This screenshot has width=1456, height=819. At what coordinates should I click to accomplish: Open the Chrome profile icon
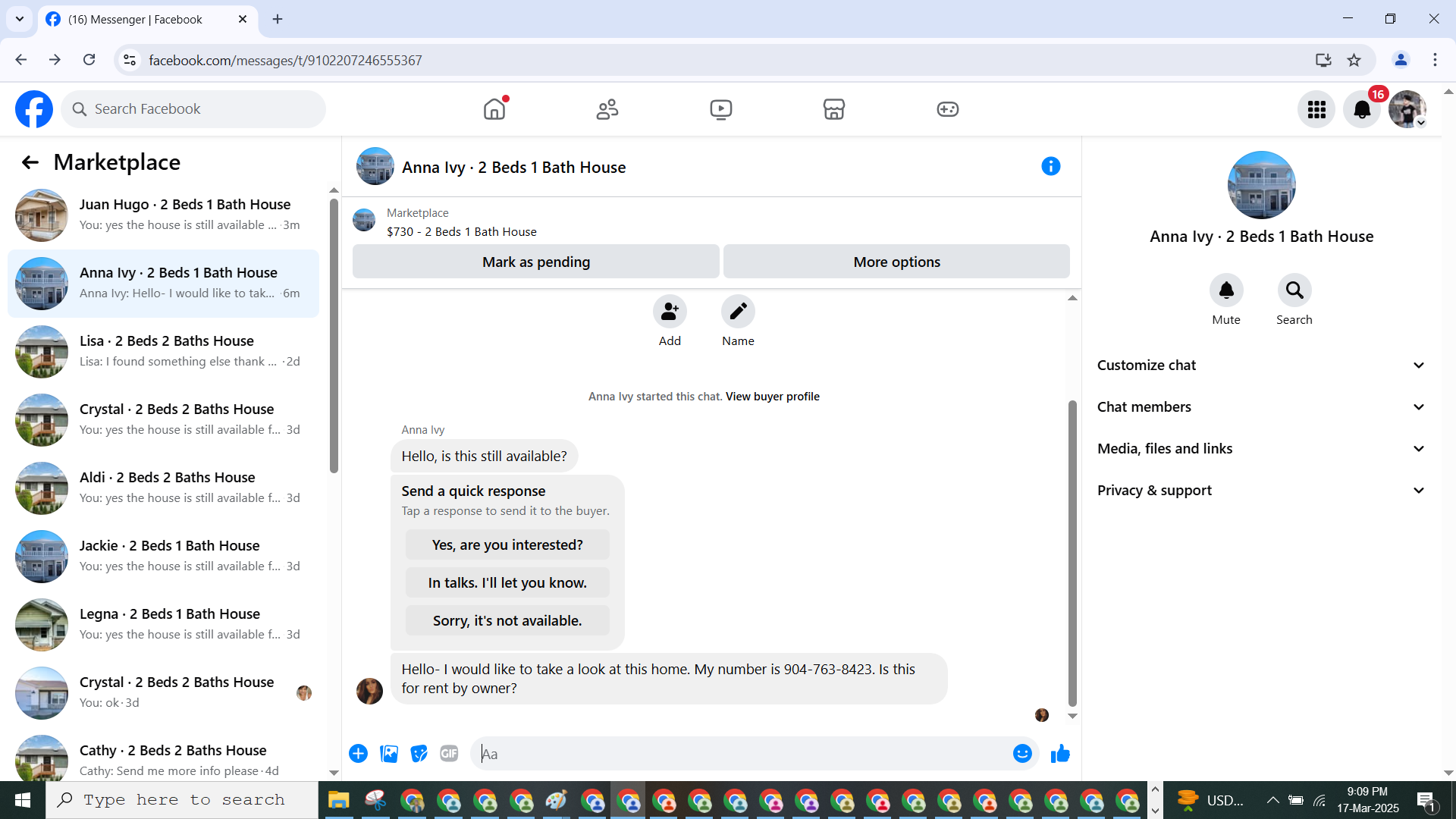[1401, 60]
